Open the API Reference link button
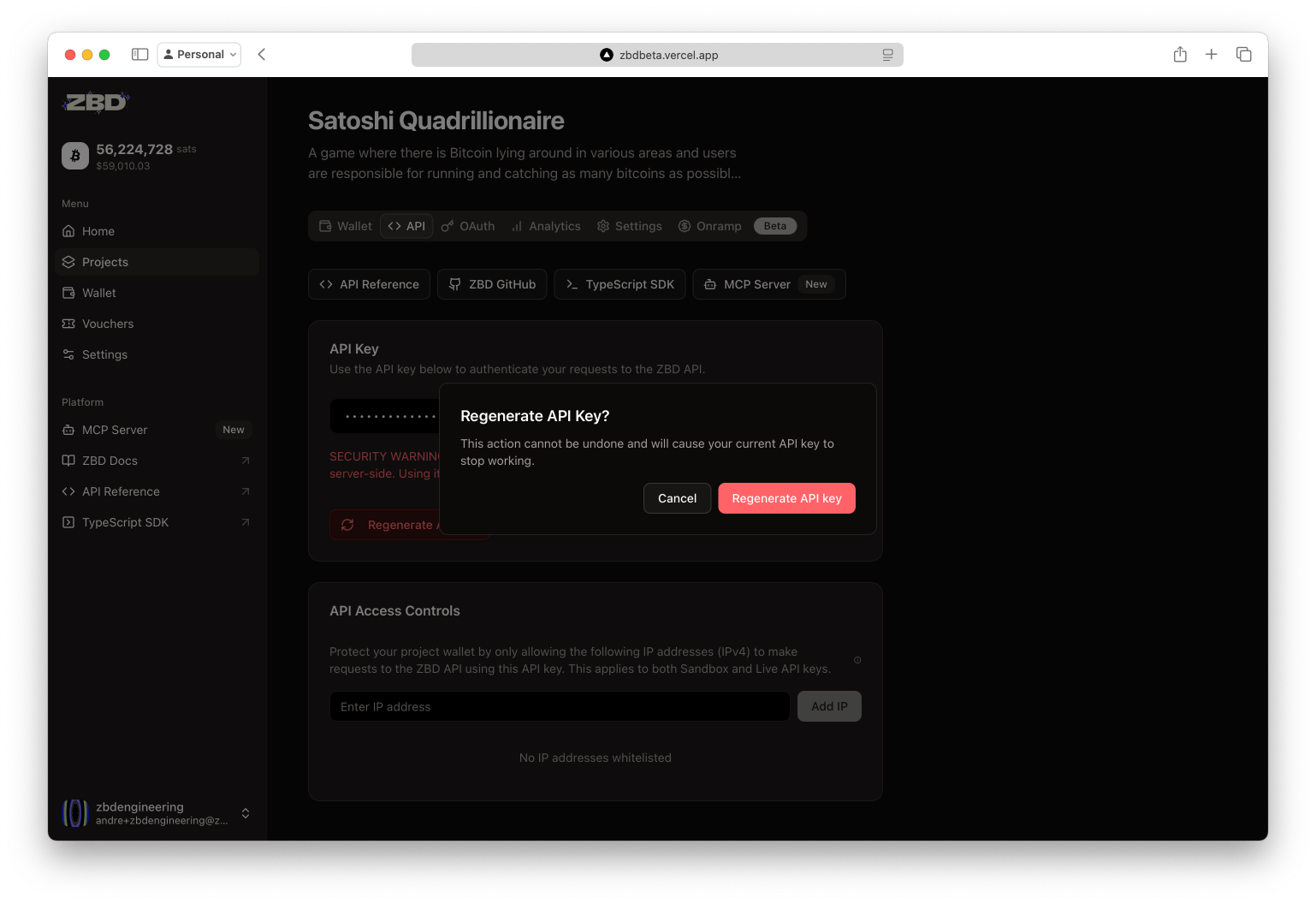 point(369,284)
